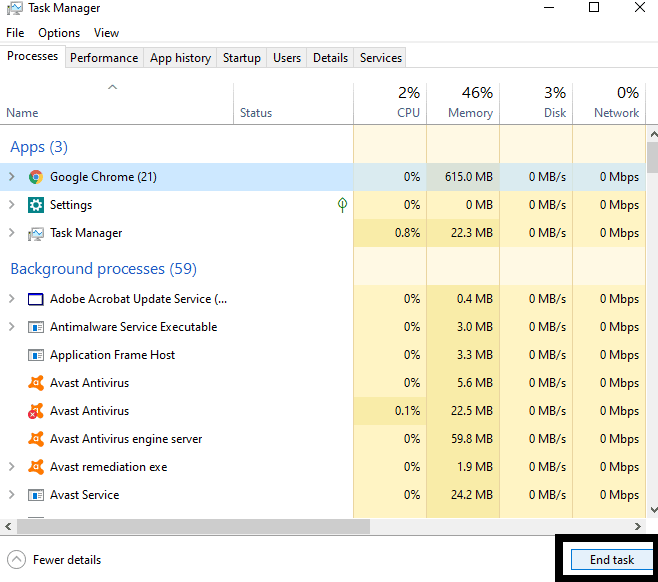Select the Avast Service row name
Viewport: 658px width, 582px height.
click(85, 495)
